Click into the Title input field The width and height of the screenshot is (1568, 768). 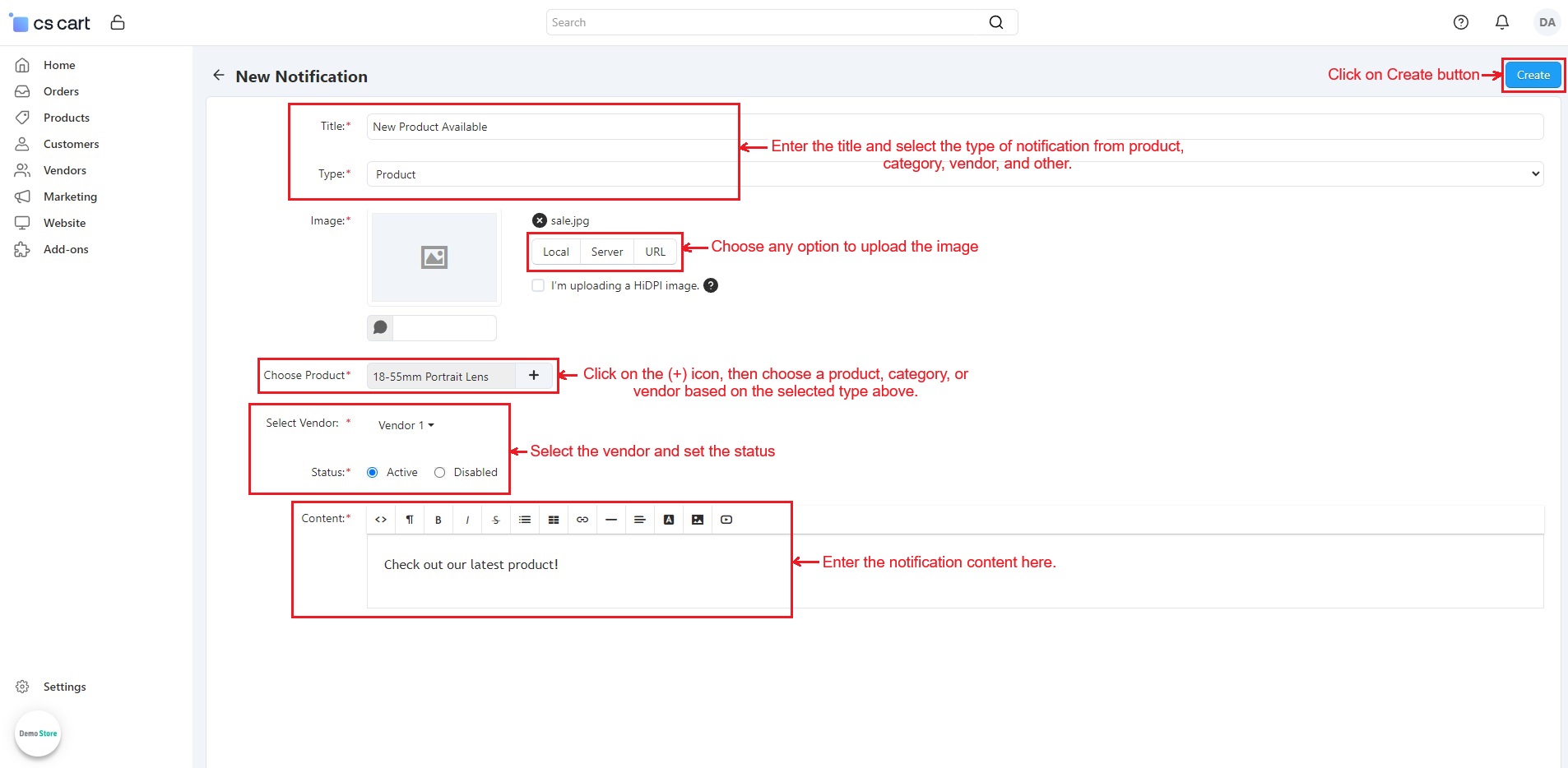954,127
